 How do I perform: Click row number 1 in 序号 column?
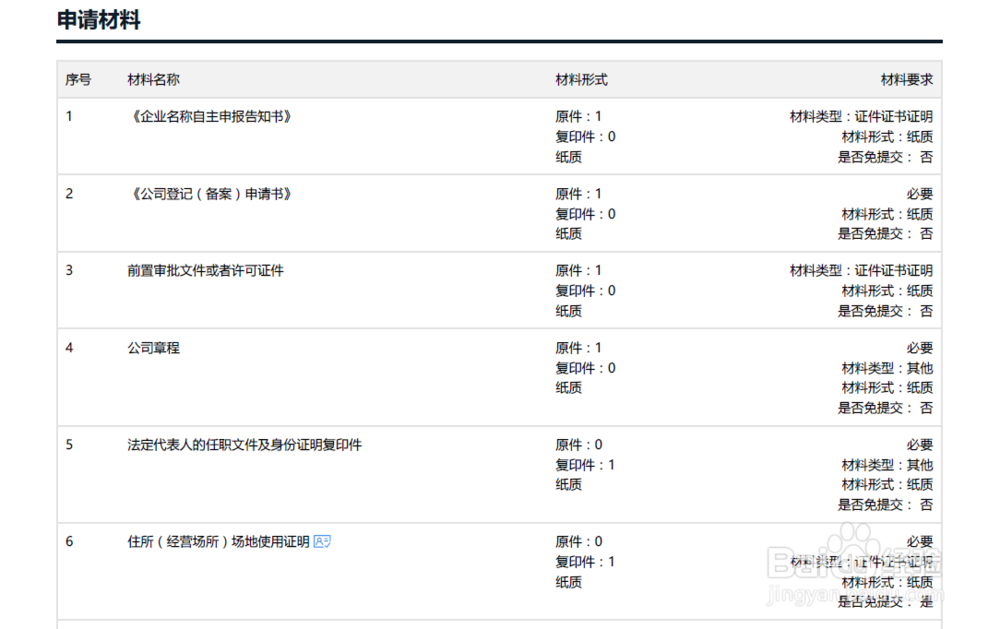pos(70,117)
